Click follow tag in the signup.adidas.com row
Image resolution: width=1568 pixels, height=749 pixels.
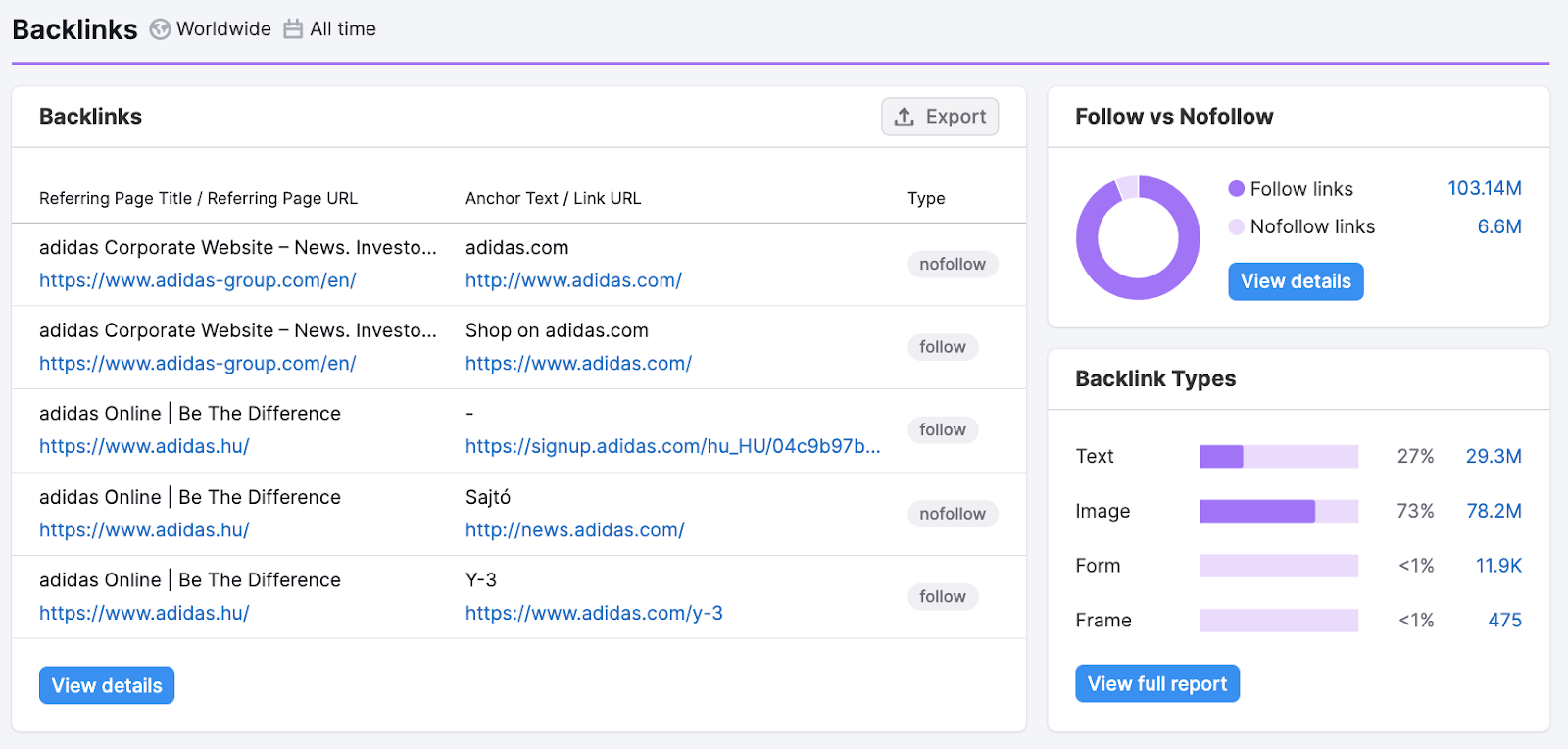tap(943, 429)
